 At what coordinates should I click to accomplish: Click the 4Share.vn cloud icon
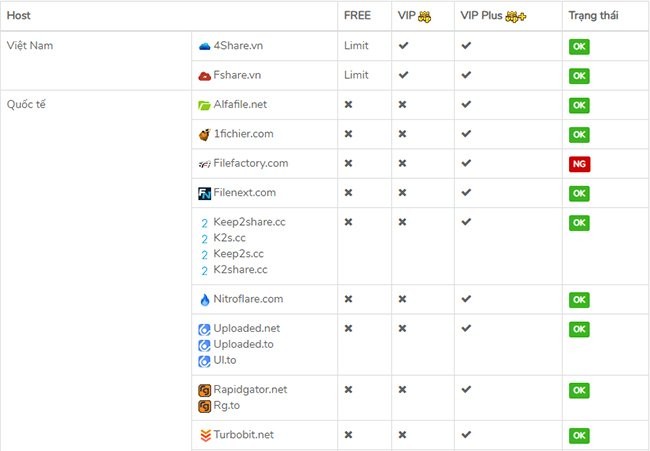(204, 46)
